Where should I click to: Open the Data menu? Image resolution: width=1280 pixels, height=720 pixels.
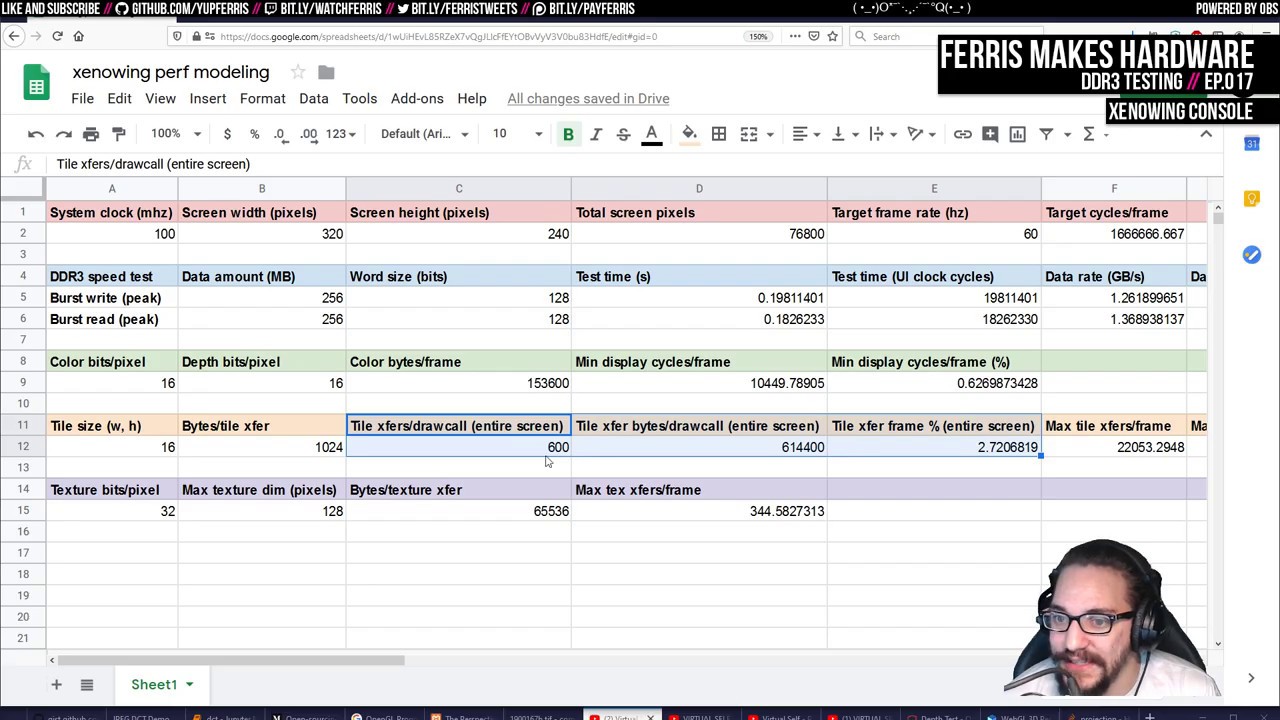point(314,98)
